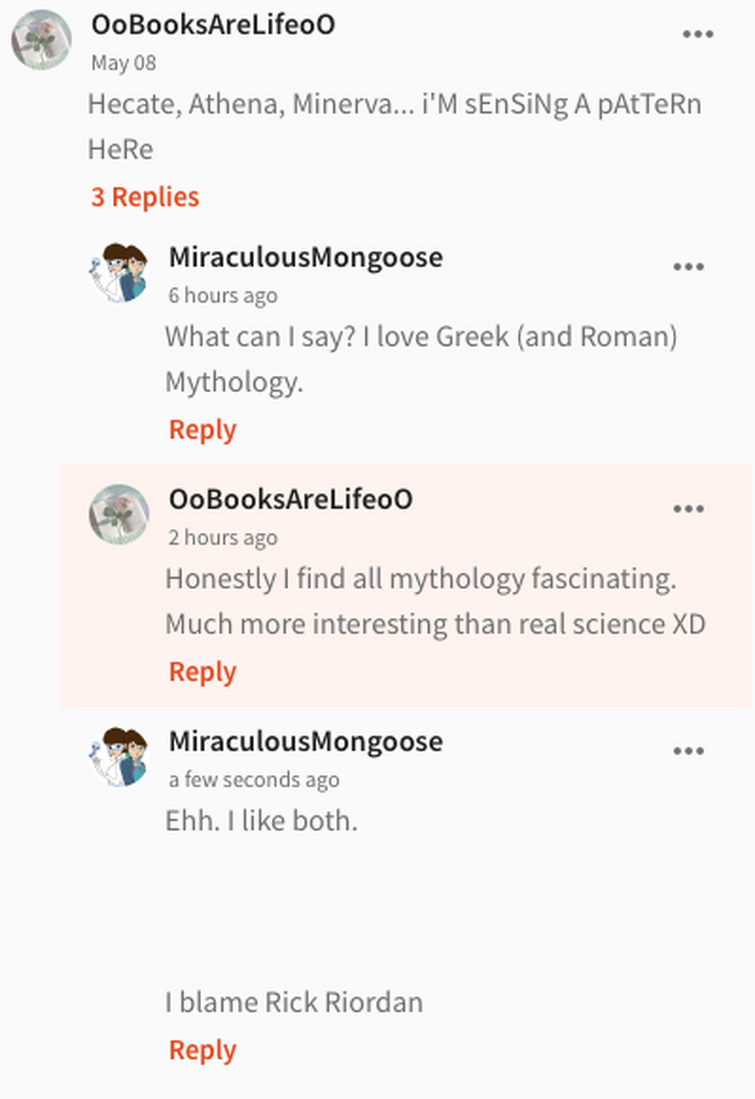Open MiraculousMongoose's profile from the first reply name
755x1099 pixels.
[305, 258]
